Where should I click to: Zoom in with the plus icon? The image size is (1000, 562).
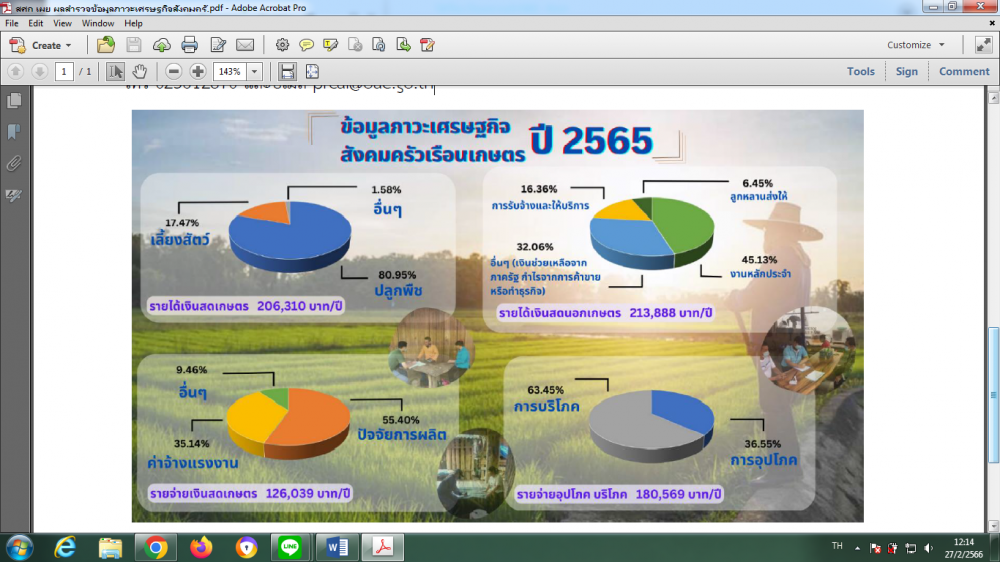click(198, 71)
